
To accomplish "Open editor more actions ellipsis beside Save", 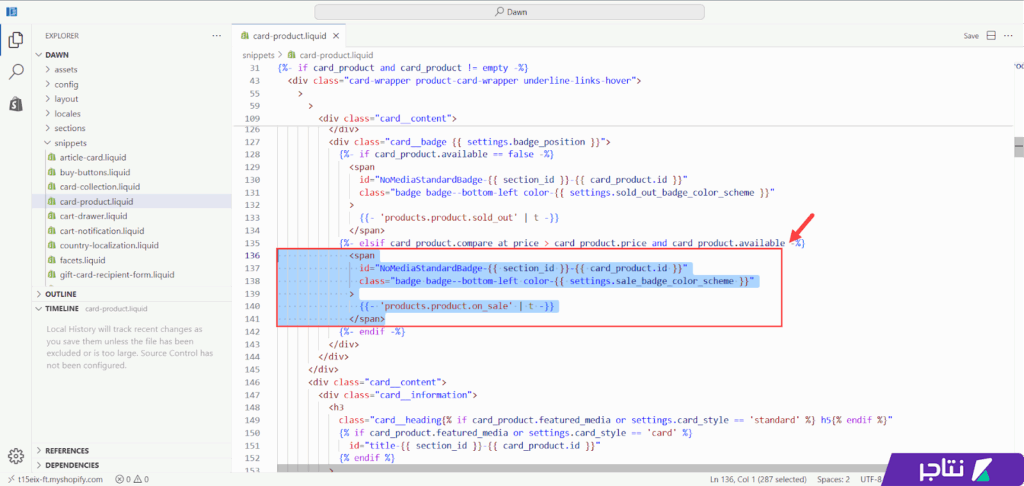I will 1010,35.
